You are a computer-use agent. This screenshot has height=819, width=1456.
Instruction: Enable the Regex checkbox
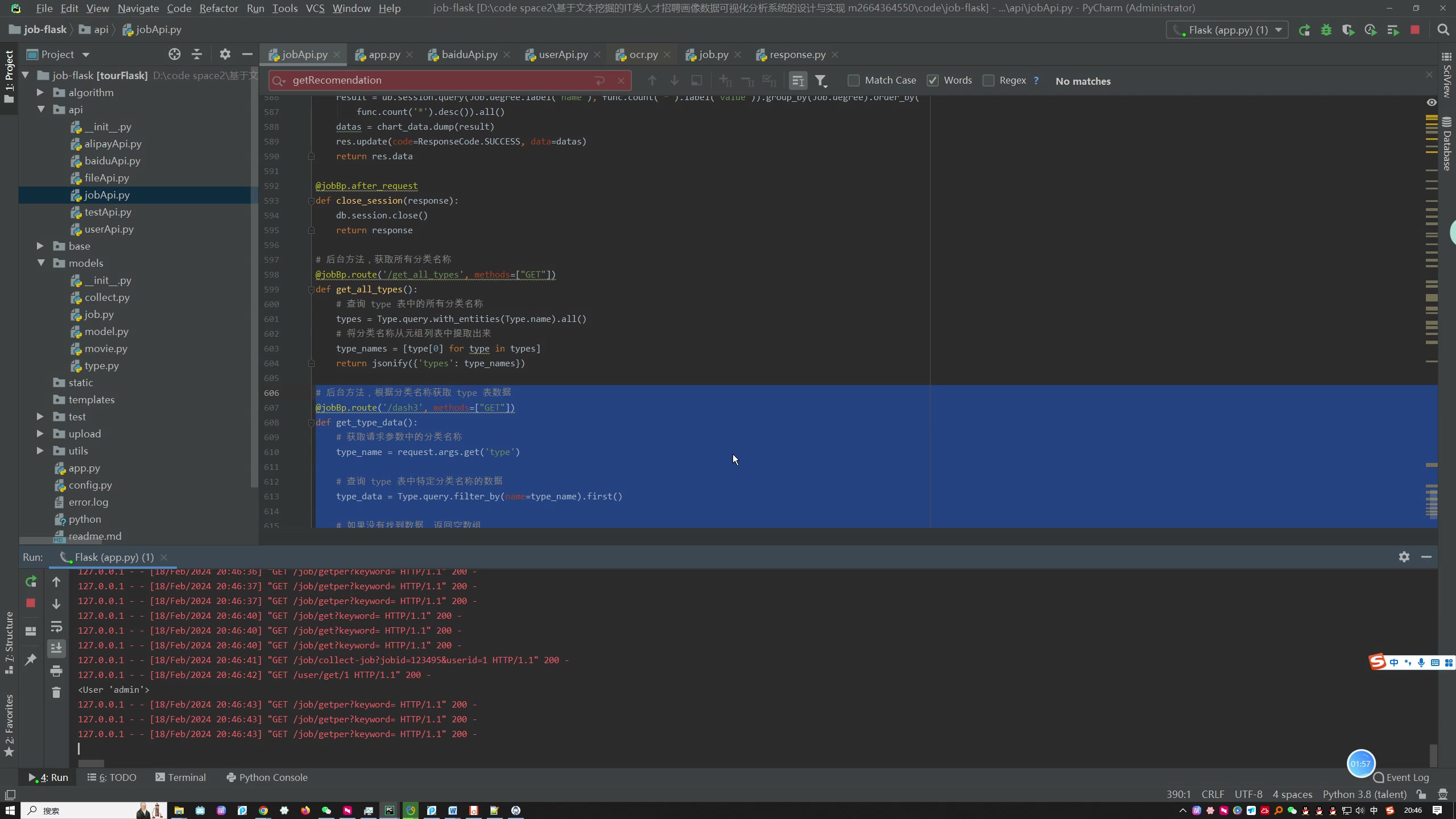pos(988,81)
